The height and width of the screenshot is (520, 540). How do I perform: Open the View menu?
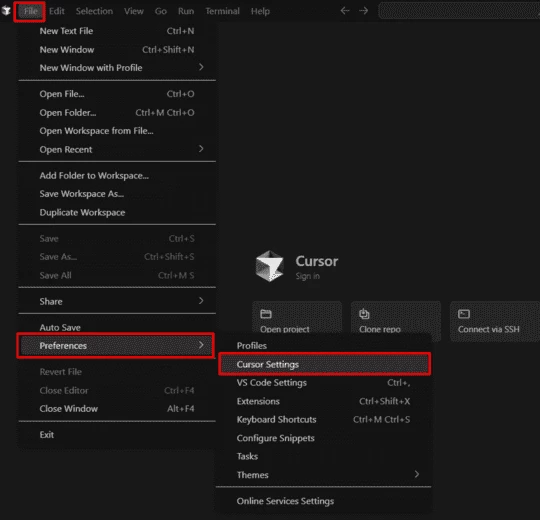pos(134,11)
